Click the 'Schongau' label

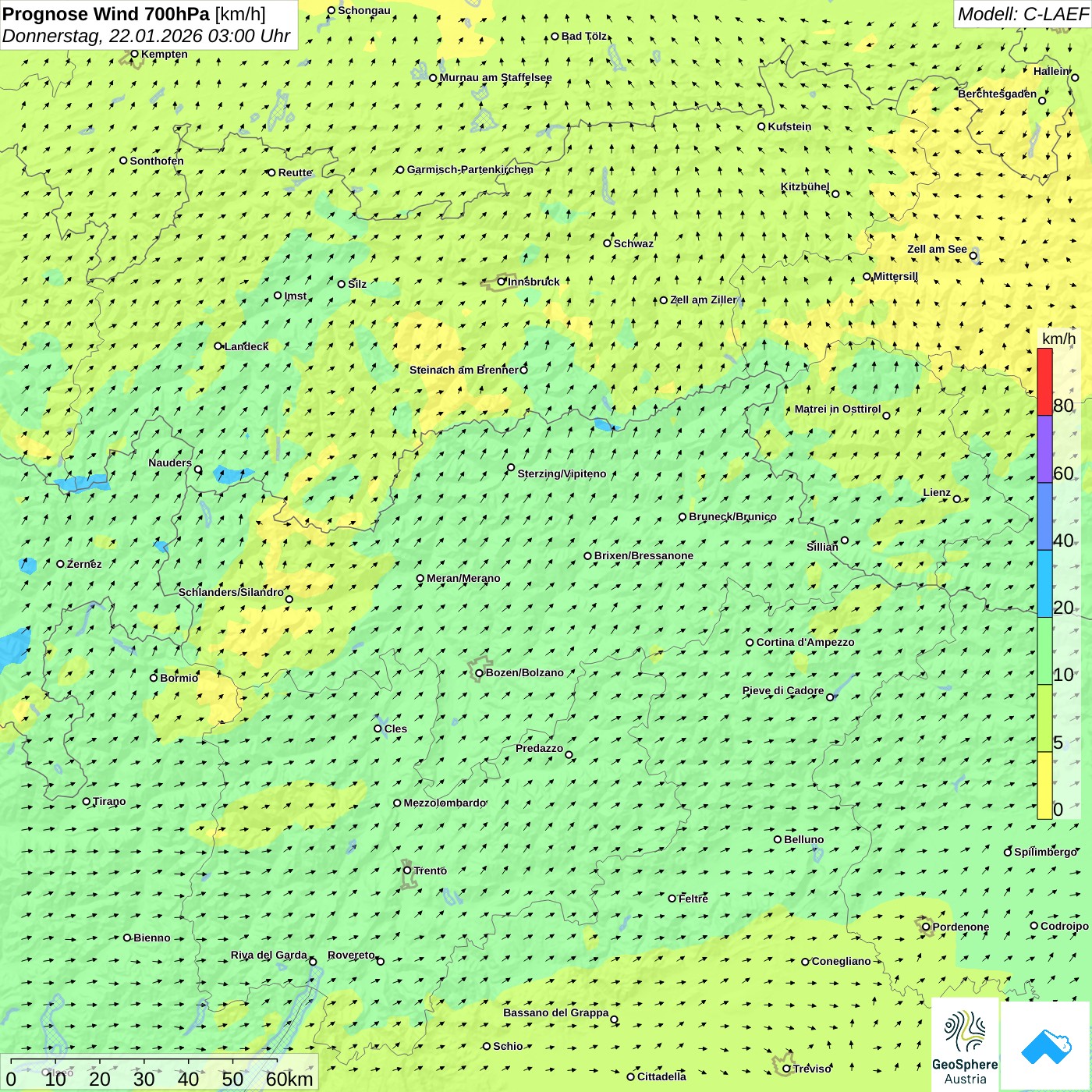click(x=364, y=10)
